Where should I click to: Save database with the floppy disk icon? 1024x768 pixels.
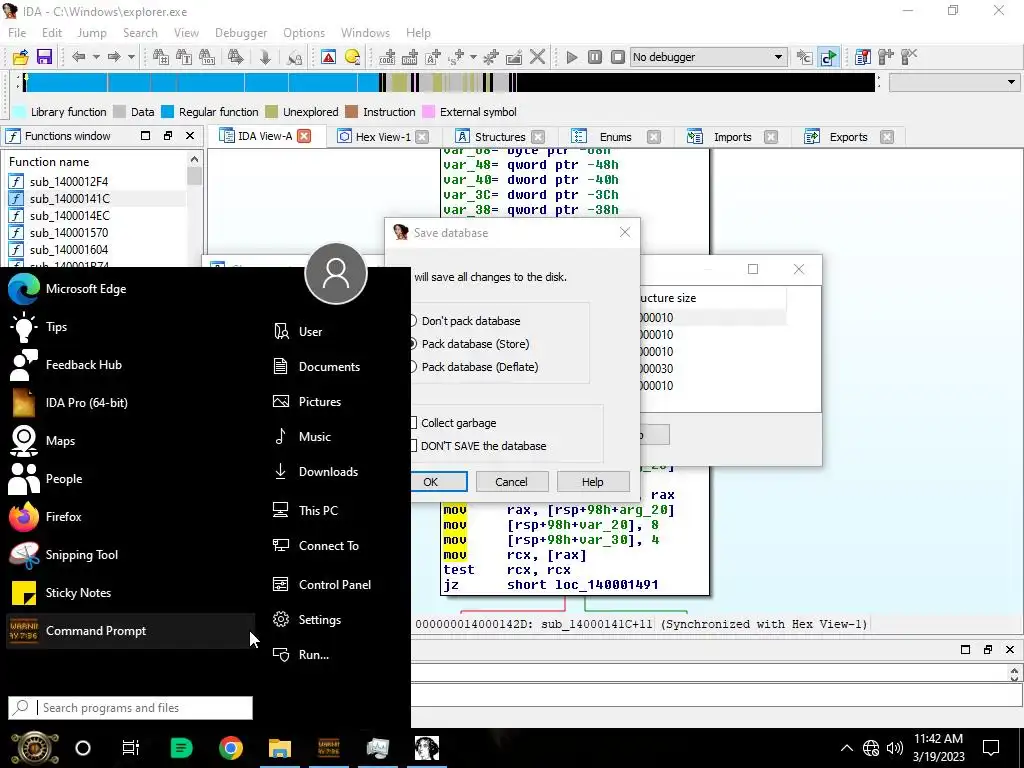[x=44, y=57]
